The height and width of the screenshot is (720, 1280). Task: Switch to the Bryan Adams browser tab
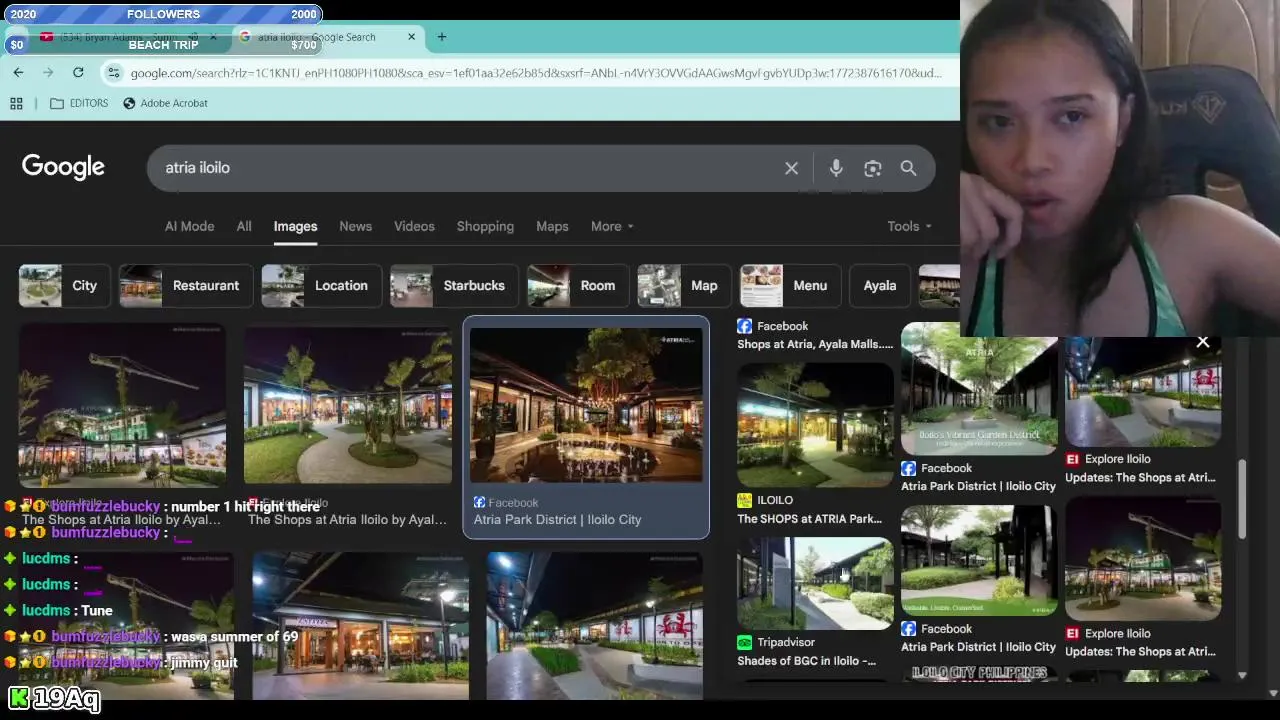[x=128, y=37]
